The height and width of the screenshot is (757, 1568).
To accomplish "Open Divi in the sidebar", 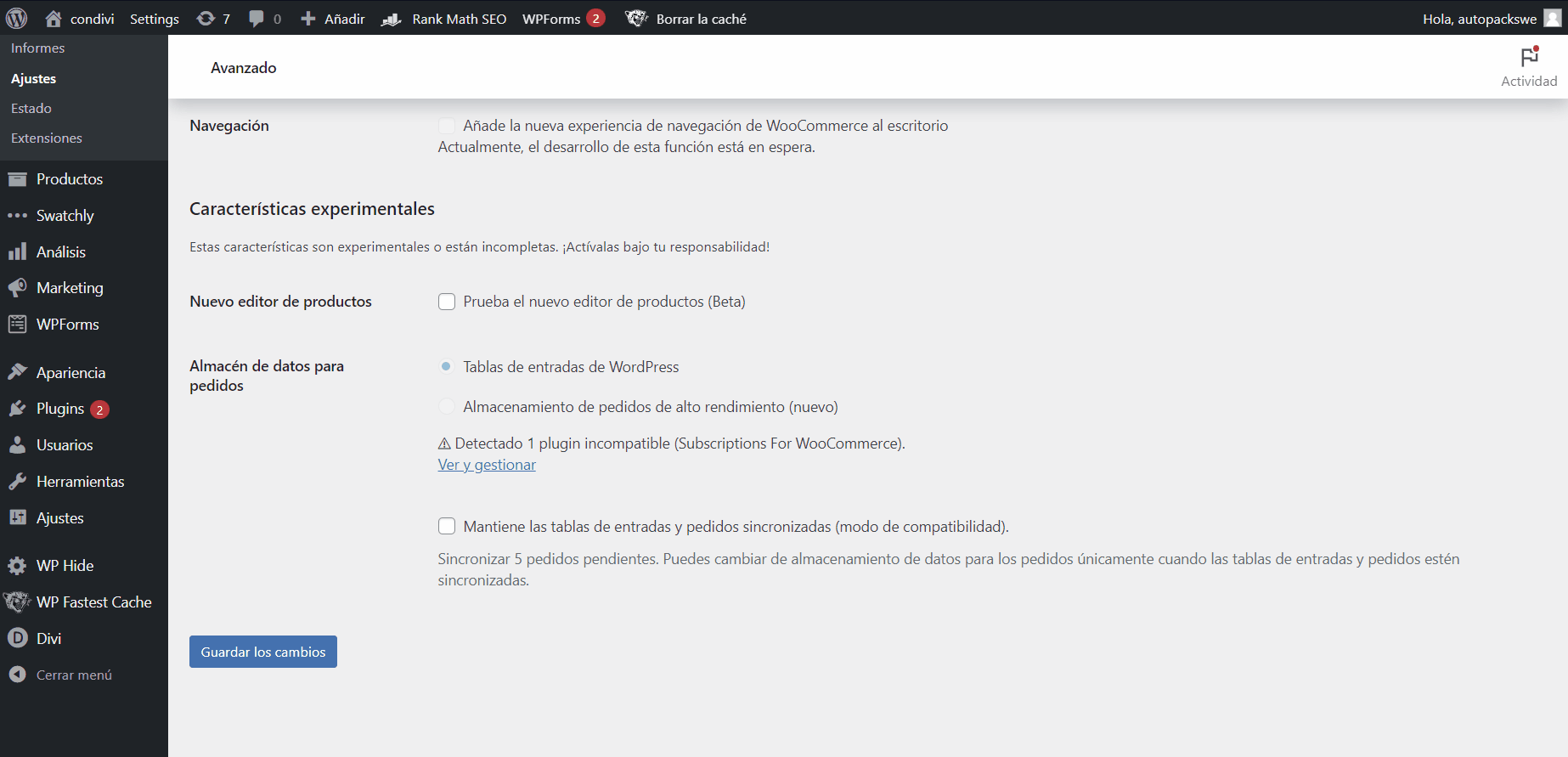I will point(48,638).
